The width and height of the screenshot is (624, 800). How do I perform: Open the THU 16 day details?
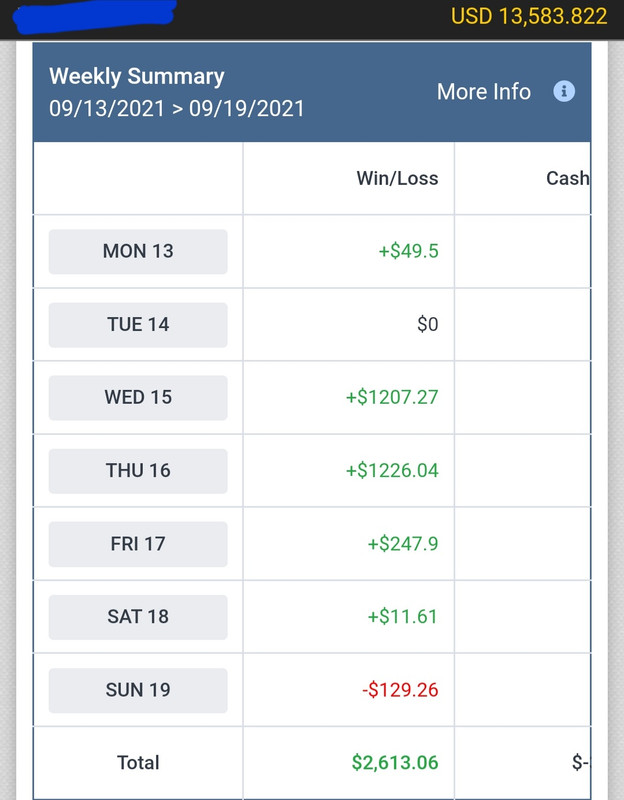tap(138, 470)
